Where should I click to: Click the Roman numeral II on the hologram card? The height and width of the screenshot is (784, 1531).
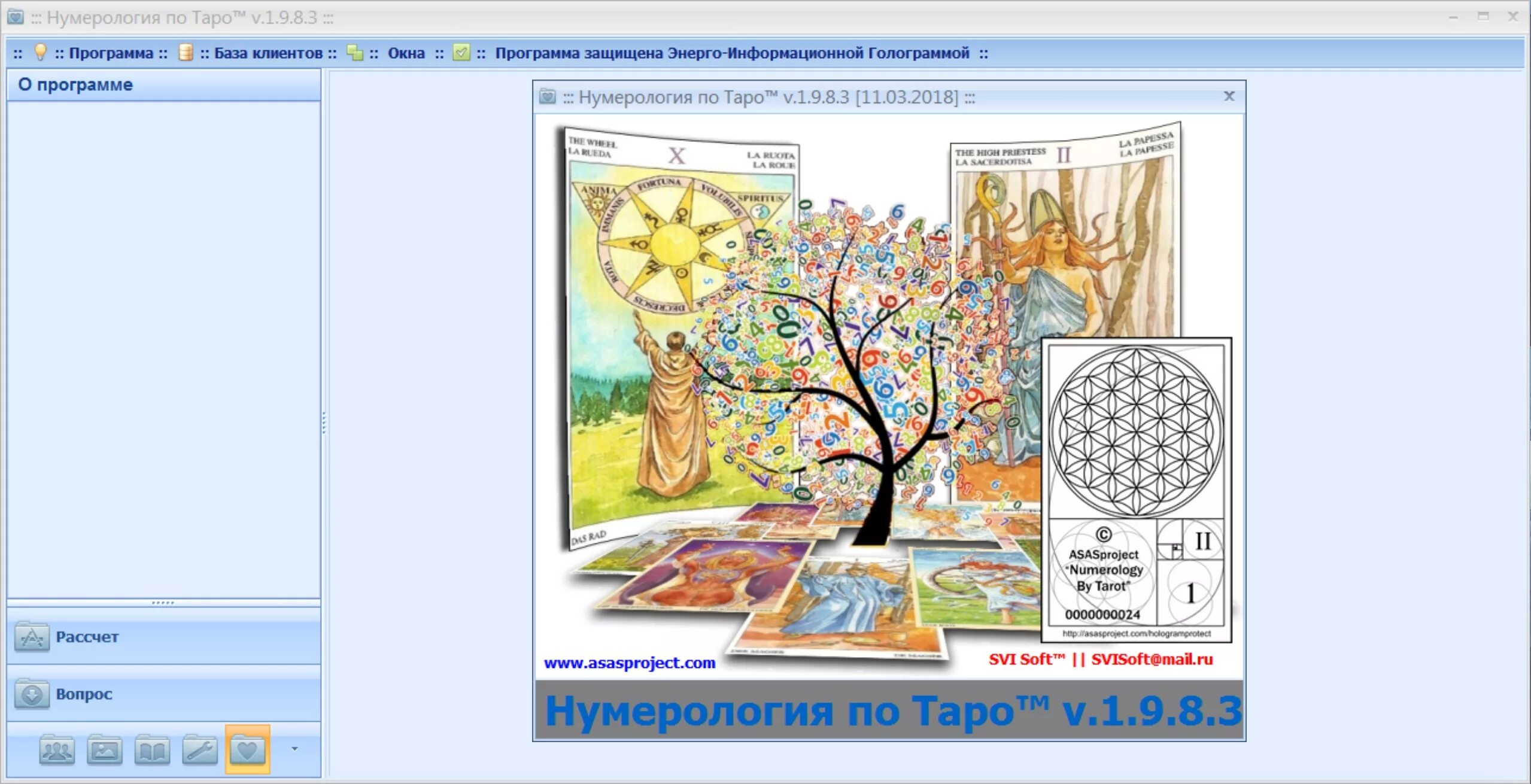click(x=1203, y=541)
